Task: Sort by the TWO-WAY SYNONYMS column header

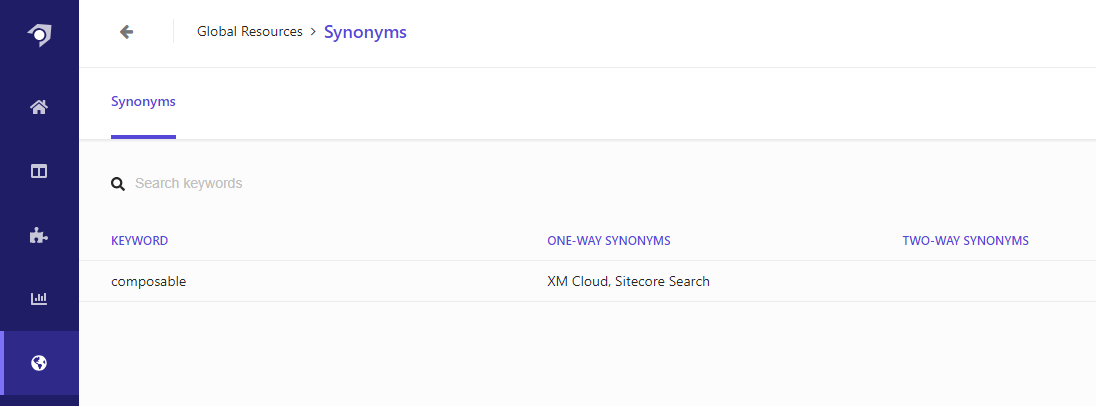Action: [965, 241]
